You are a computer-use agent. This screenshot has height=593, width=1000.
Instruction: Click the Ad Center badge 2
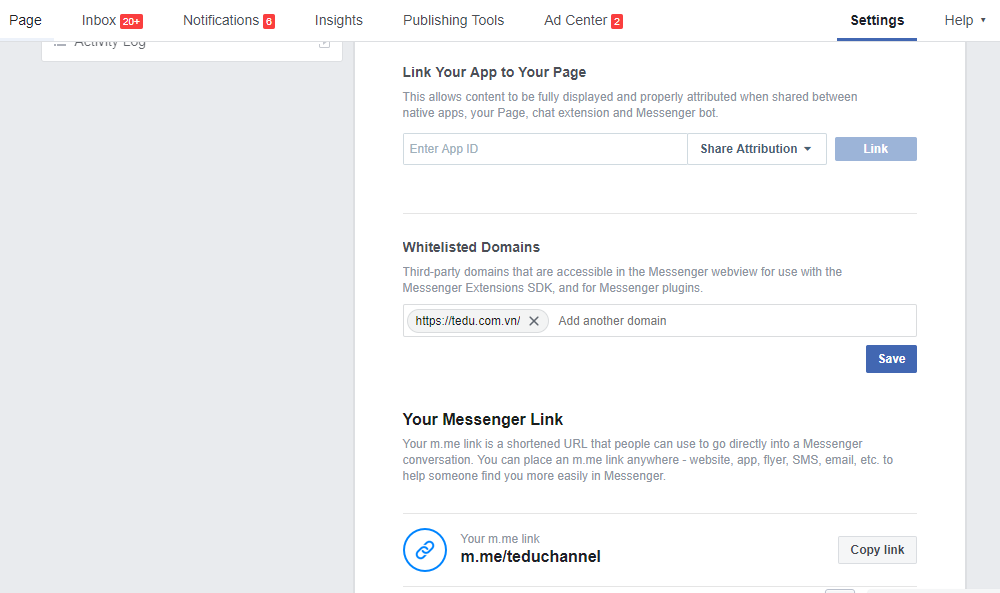(x=616, y=21)
